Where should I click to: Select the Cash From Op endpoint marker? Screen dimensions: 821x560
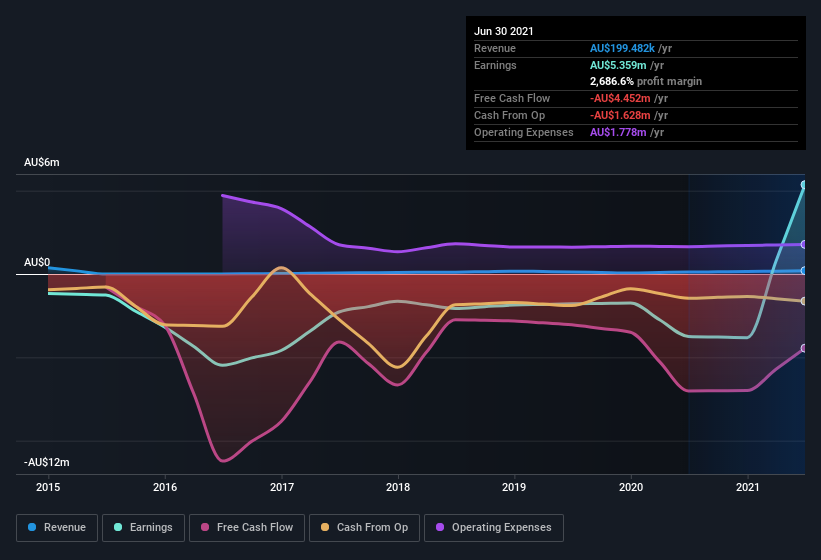tap(804, 301)
